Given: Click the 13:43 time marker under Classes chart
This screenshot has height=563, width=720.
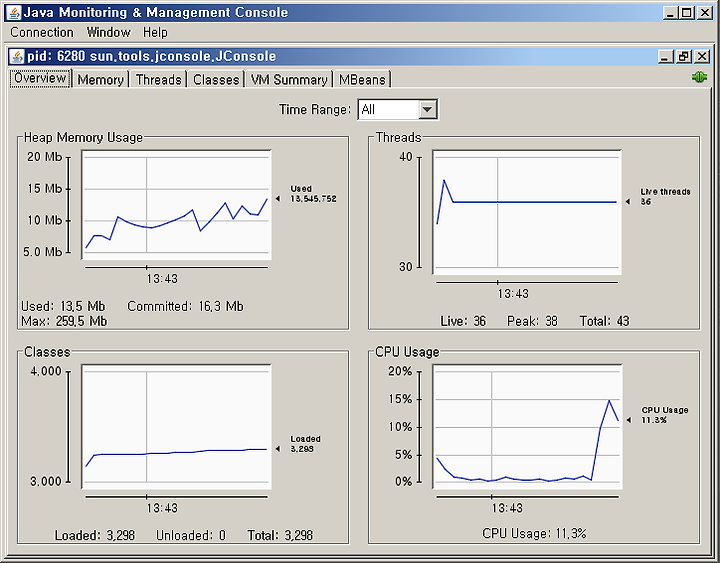Looking at the screenshot, I should 162,508.
